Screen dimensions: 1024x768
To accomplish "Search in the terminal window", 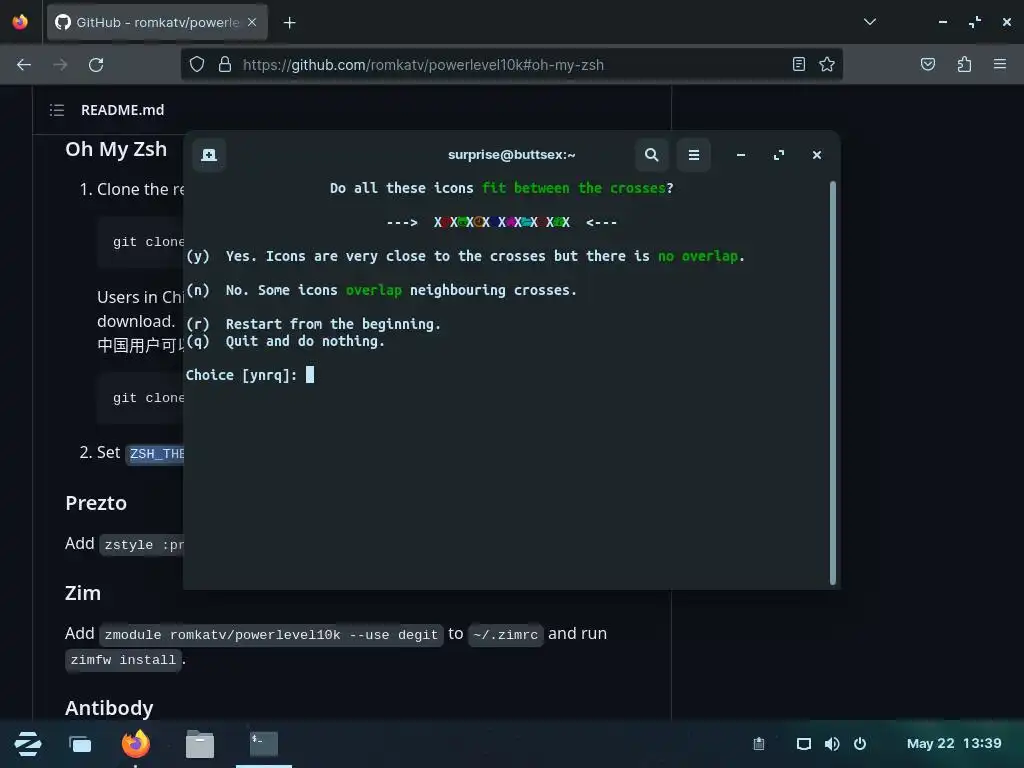I will point(651,155).
